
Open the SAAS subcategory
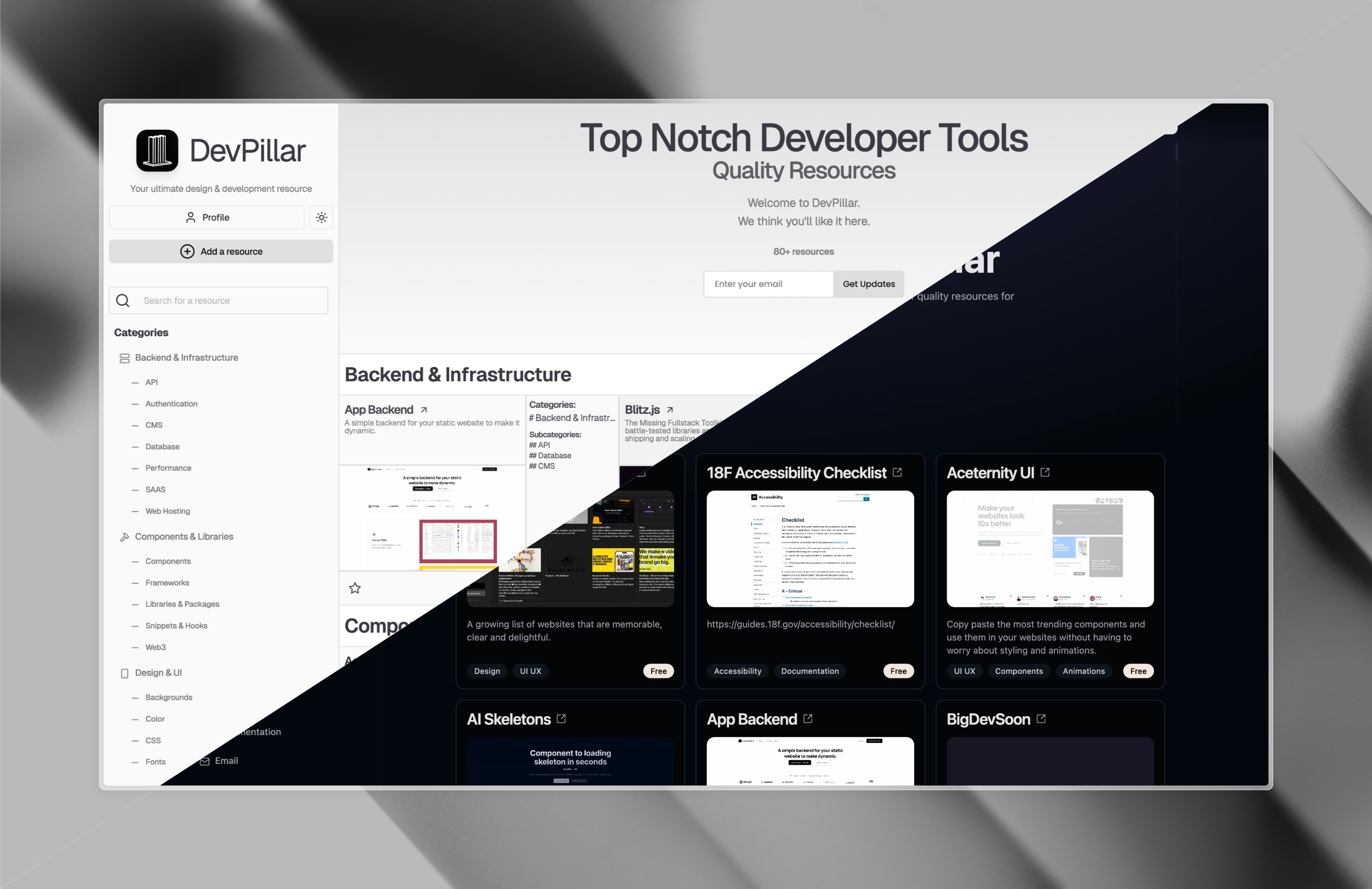click(x=155, y=490)
